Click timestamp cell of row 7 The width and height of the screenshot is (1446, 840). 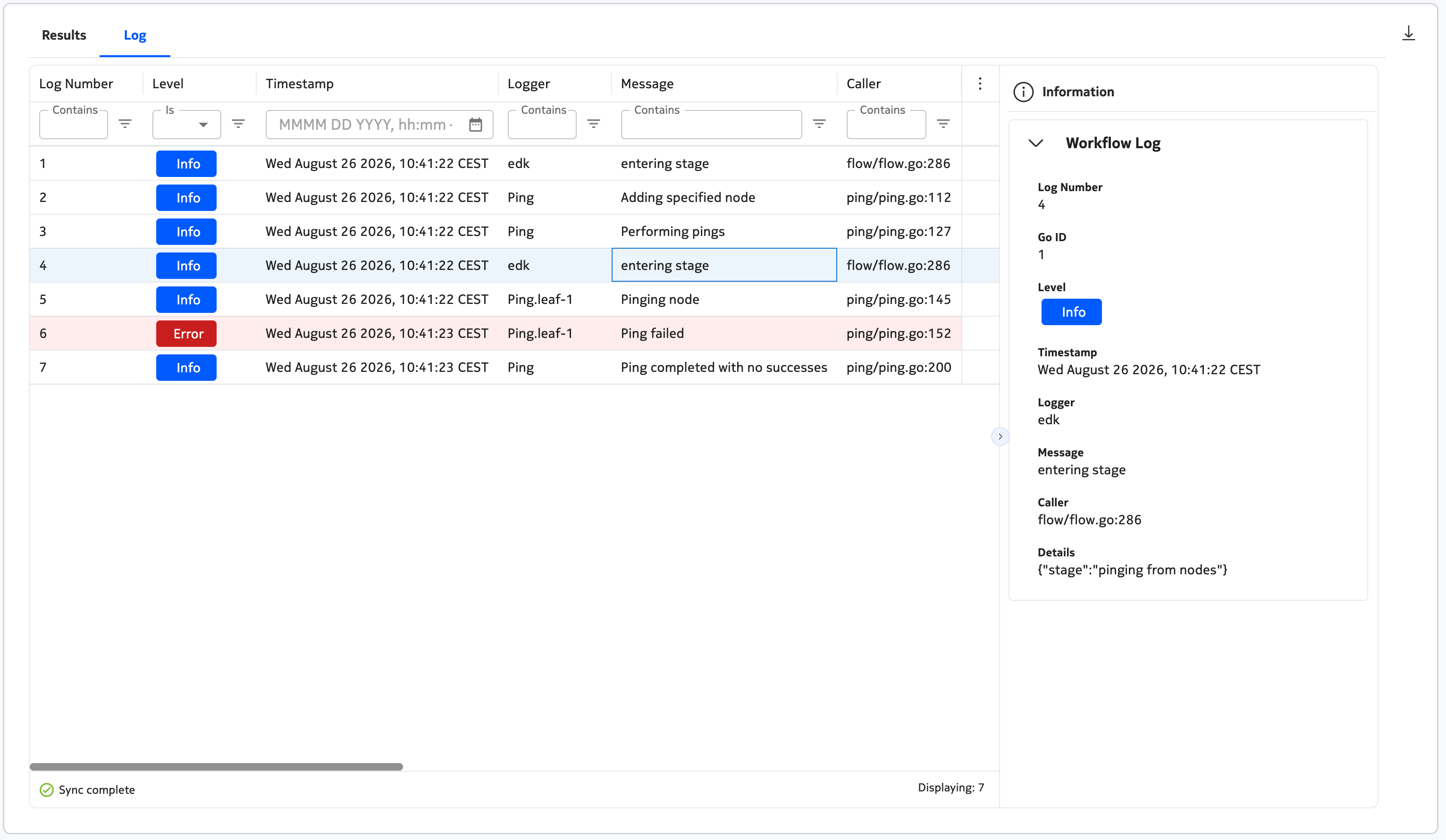(377, 367)
